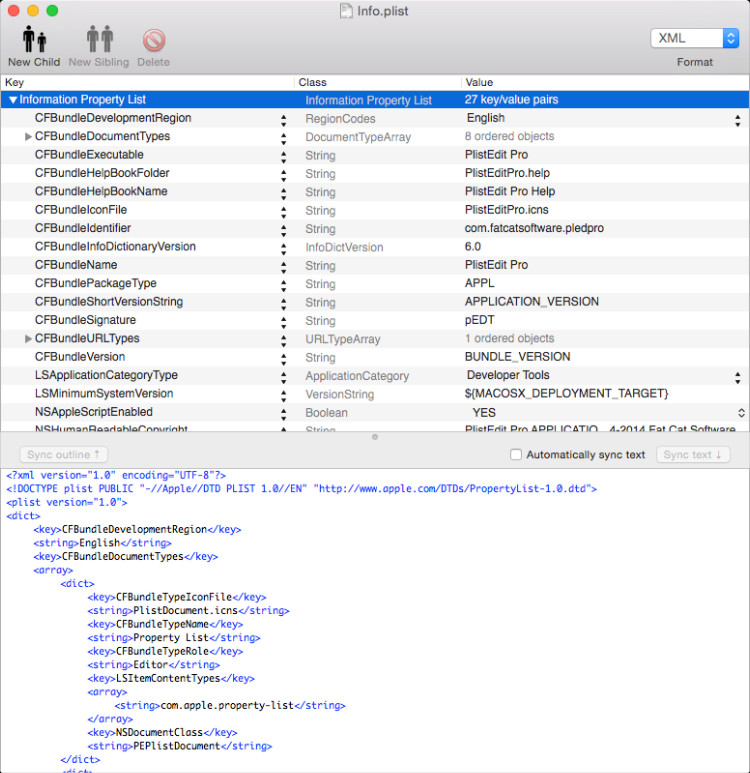
Task: Open the XML format dropdown
Action: [x=694, y=38]
